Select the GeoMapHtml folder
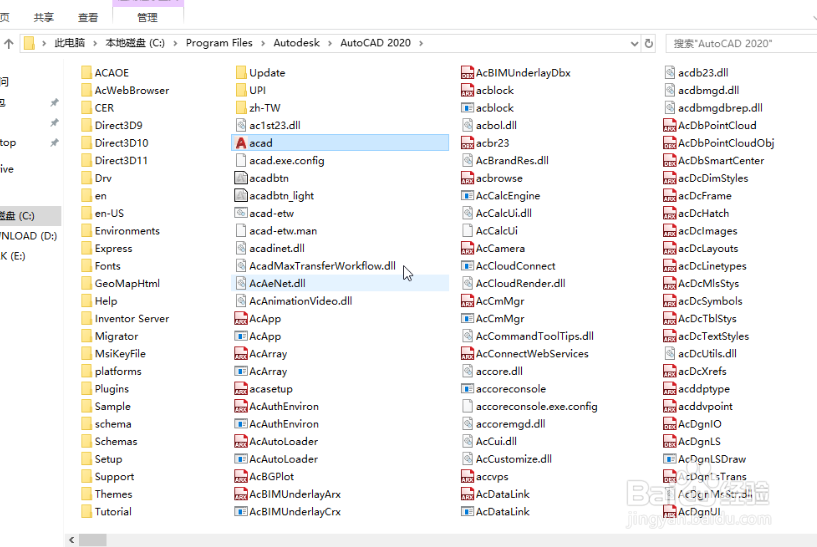Screen dimensions: 817x547 click(120, 283)
